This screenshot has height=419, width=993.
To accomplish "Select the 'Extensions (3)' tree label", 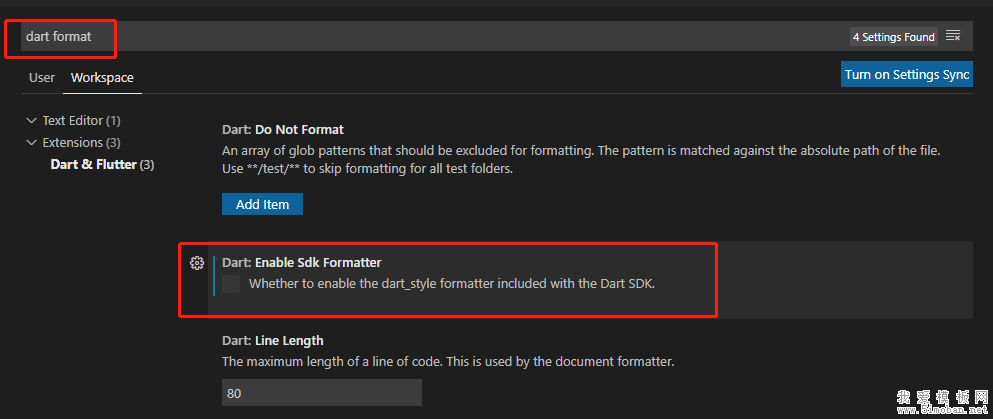I will (x=82, y=142).
